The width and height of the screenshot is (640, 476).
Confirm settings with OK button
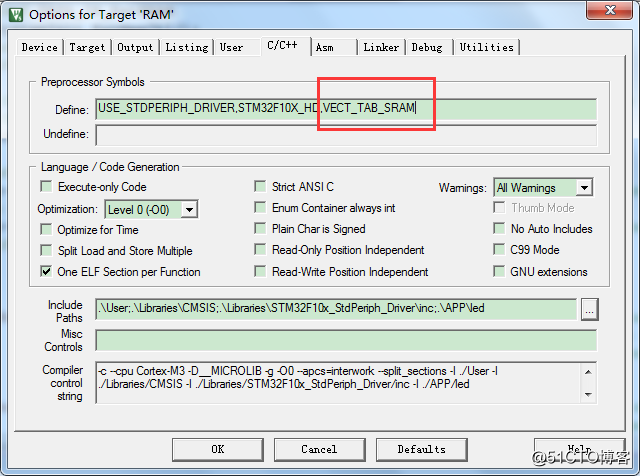pos(218,449)
